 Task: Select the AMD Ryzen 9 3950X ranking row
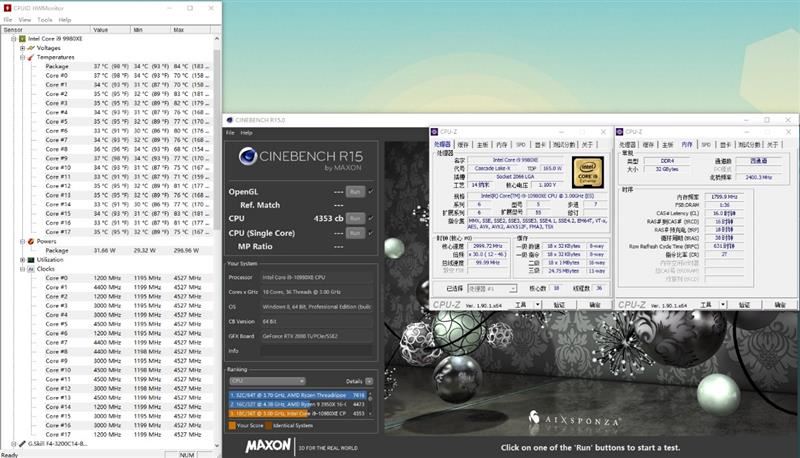297,404
